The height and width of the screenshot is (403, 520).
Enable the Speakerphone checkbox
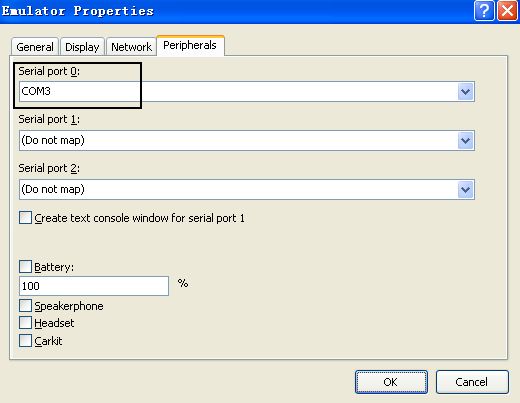[25, 306]
